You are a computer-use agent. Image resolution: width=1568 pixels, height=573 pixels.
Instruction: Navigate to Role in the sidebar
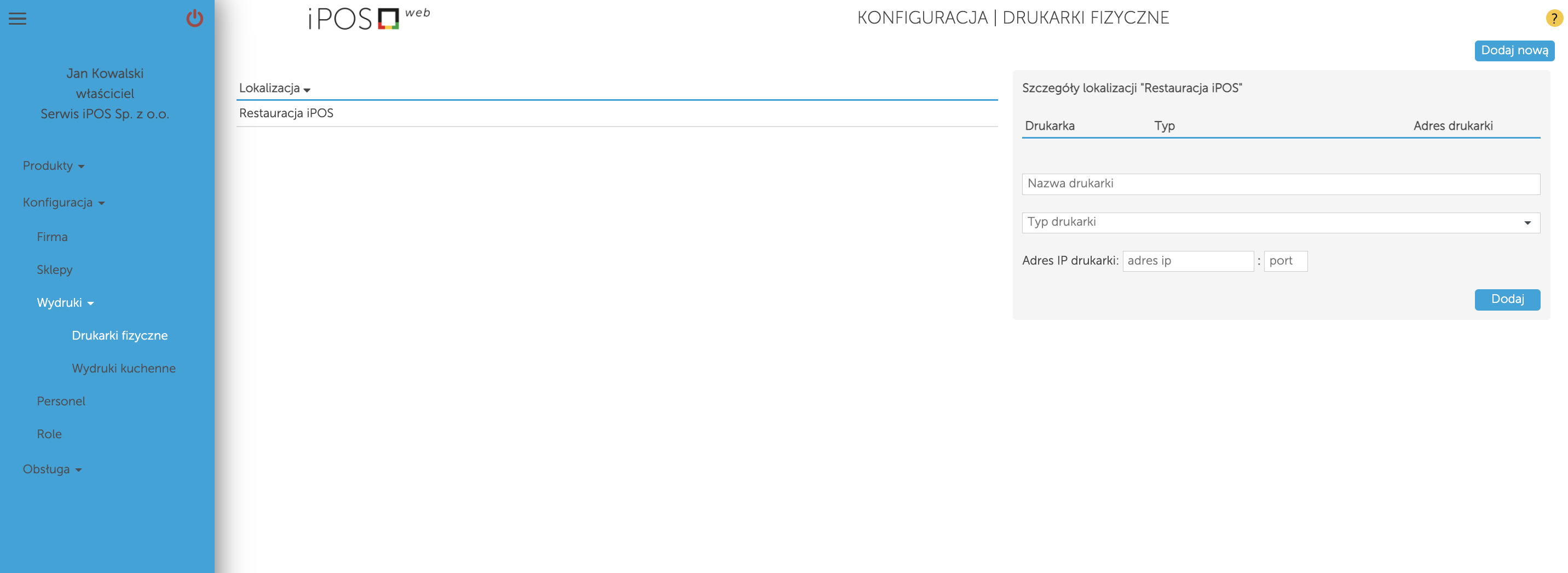pyautogui.click(x=49, y=434)
